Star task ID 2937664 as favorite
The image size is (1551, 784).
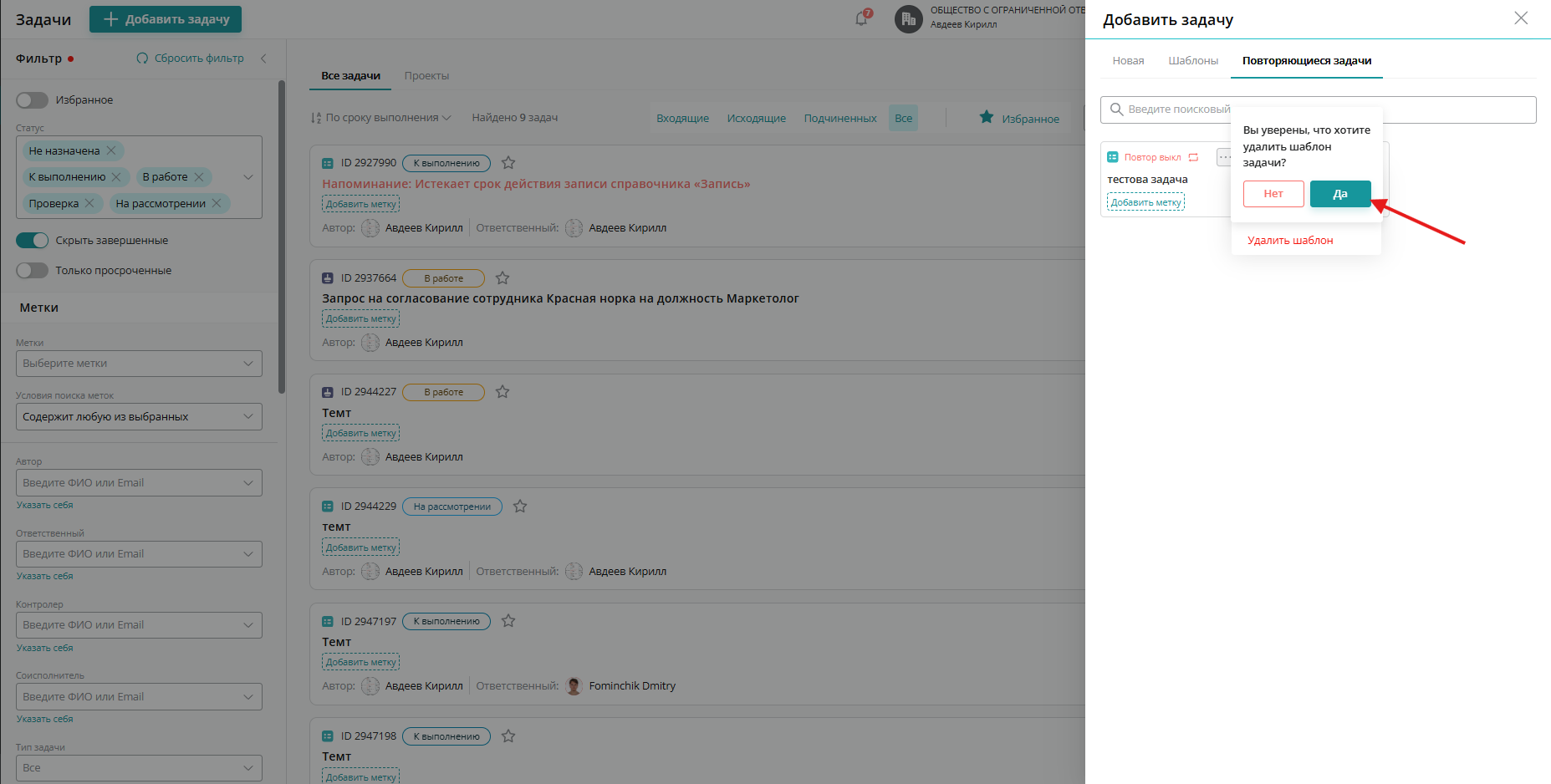click(503, 278)
